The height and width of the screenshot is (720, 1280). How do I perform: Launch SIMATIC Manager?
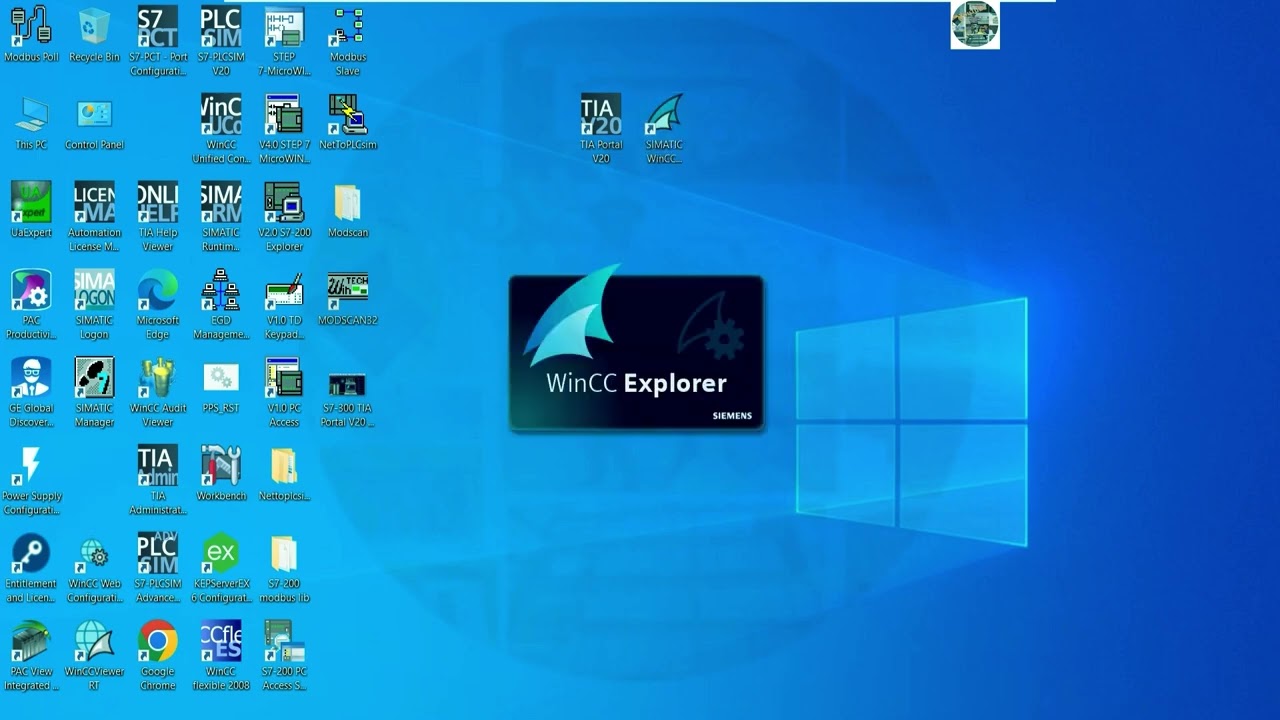tap(94, 393)
